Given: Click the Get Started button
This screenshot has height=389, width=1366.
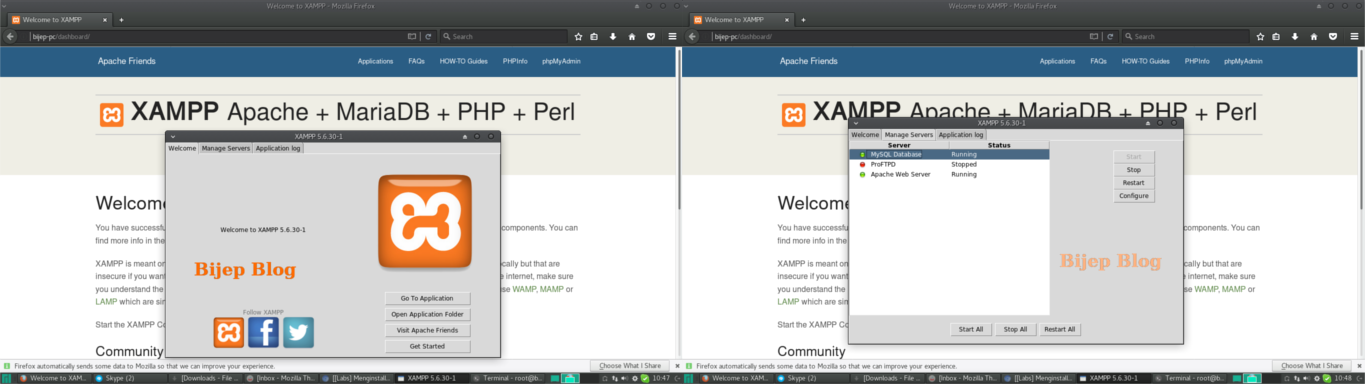Looking at the screenshot, I should pyautogui.click(x=427, y=346).
